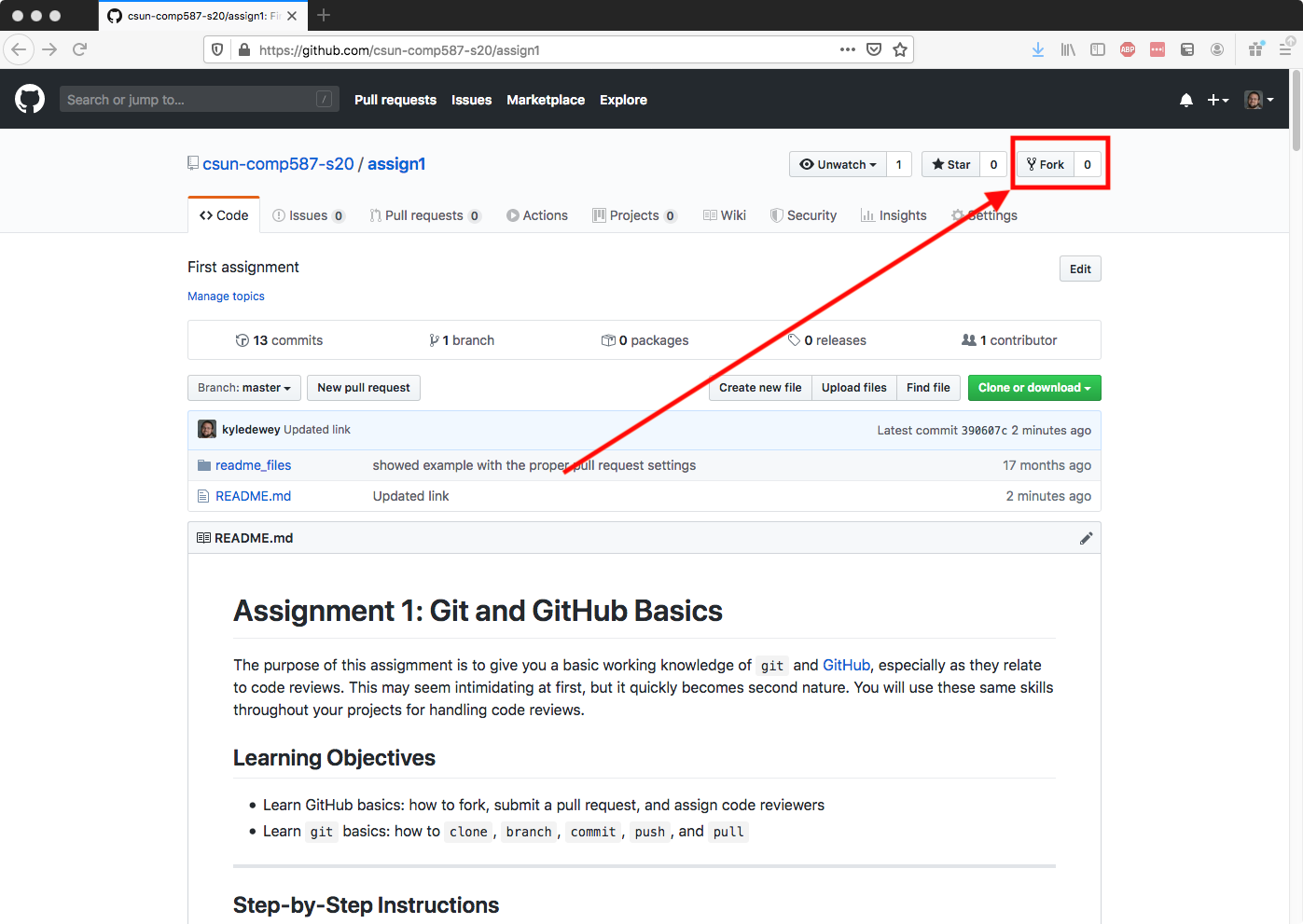The image size is (1303, 924).
Task: Open the GitHub home logo
Action: click(x=30, y=99)
